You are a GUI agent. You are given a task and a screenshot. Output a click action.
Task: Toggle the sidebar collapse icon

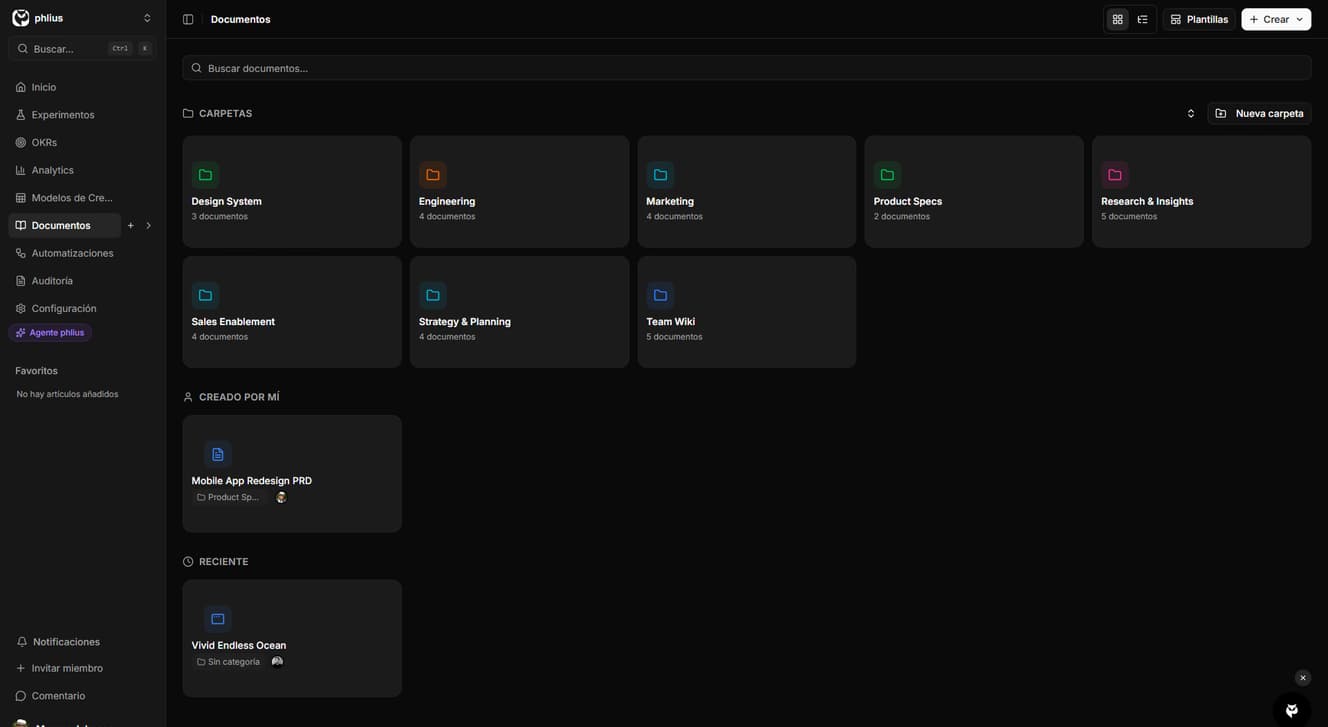coord(188,19)
